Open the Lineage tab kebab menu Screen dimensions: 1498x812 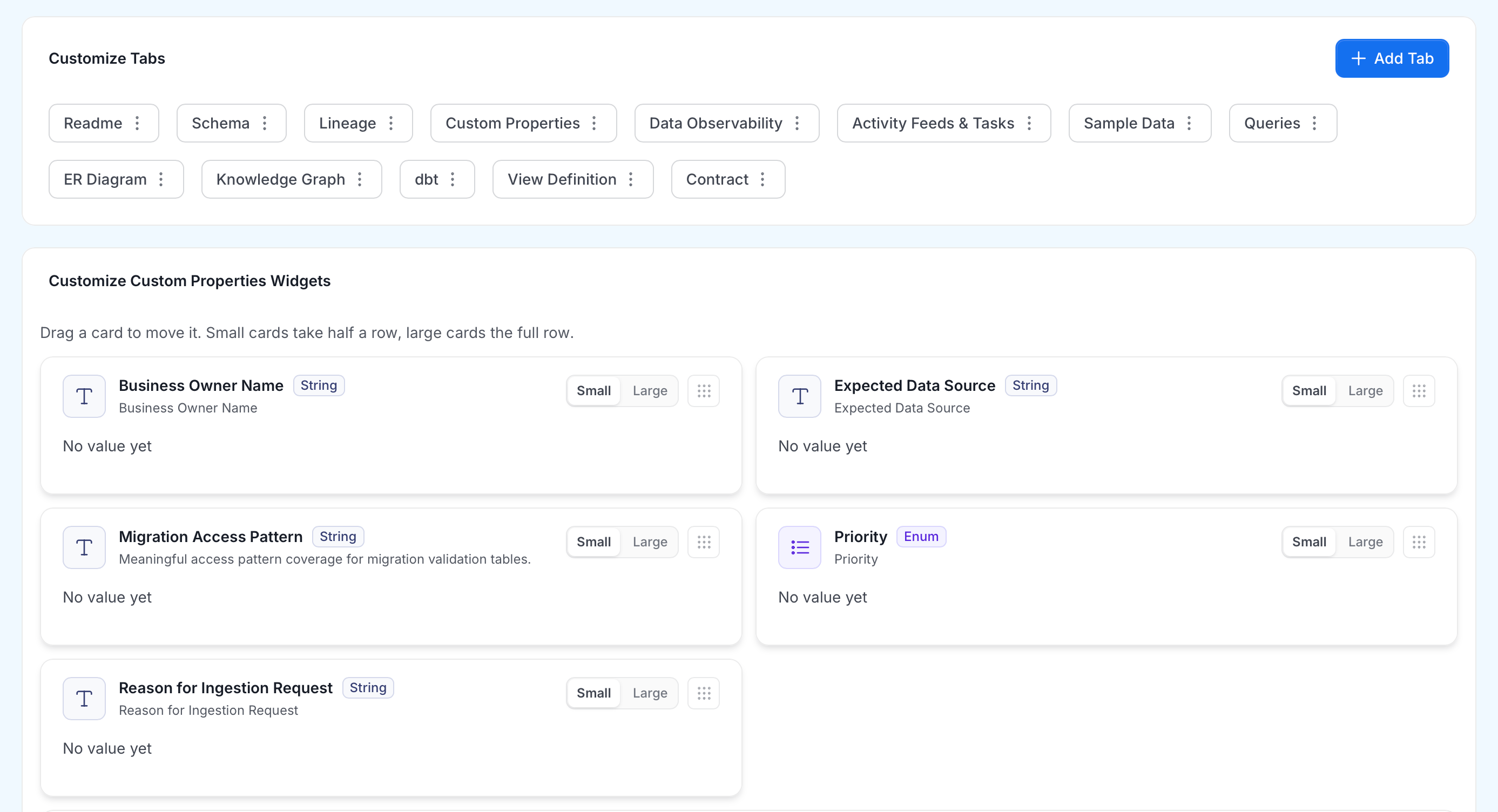[391, 123]
